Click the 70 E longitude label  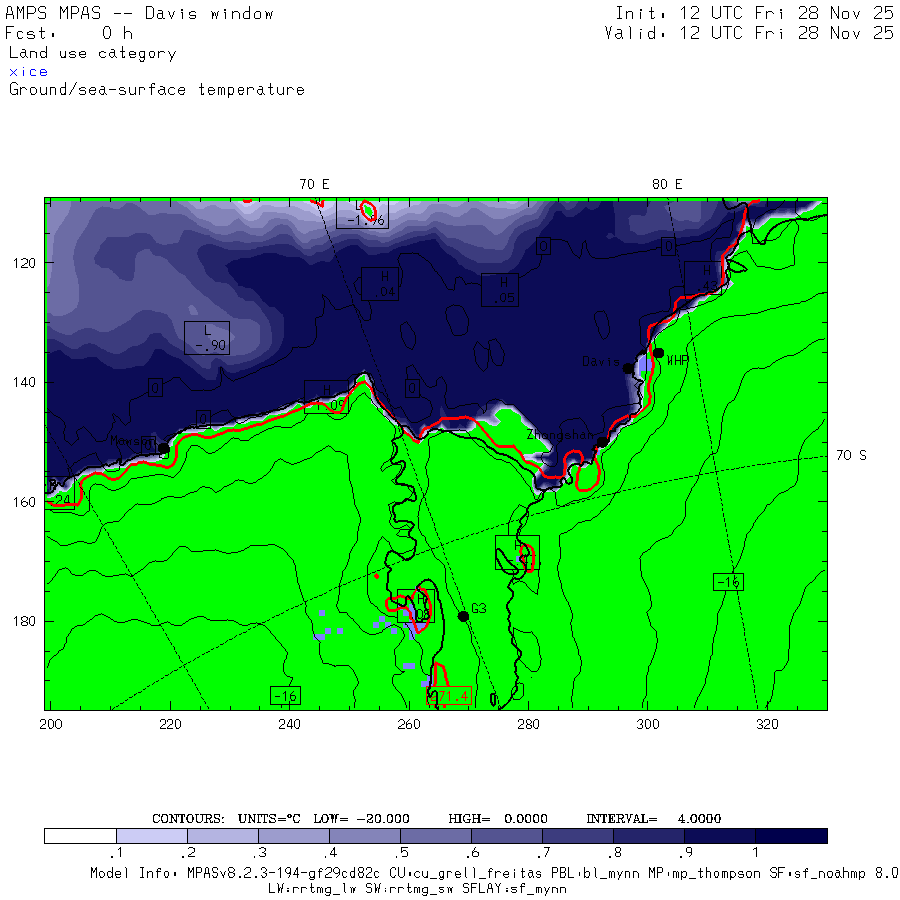click(x=314, y=184)
